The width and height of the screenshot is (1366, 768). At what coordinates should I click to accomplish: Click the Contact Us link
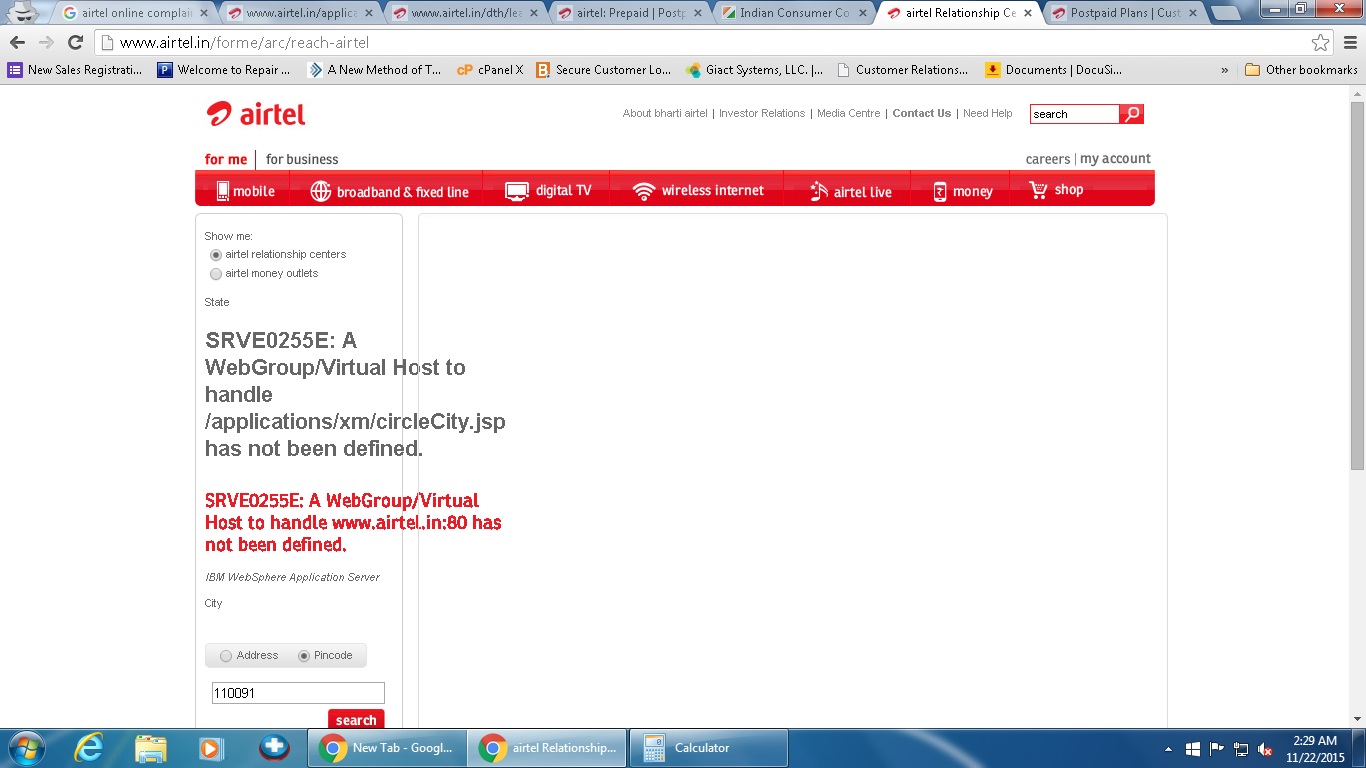[921, 114]
